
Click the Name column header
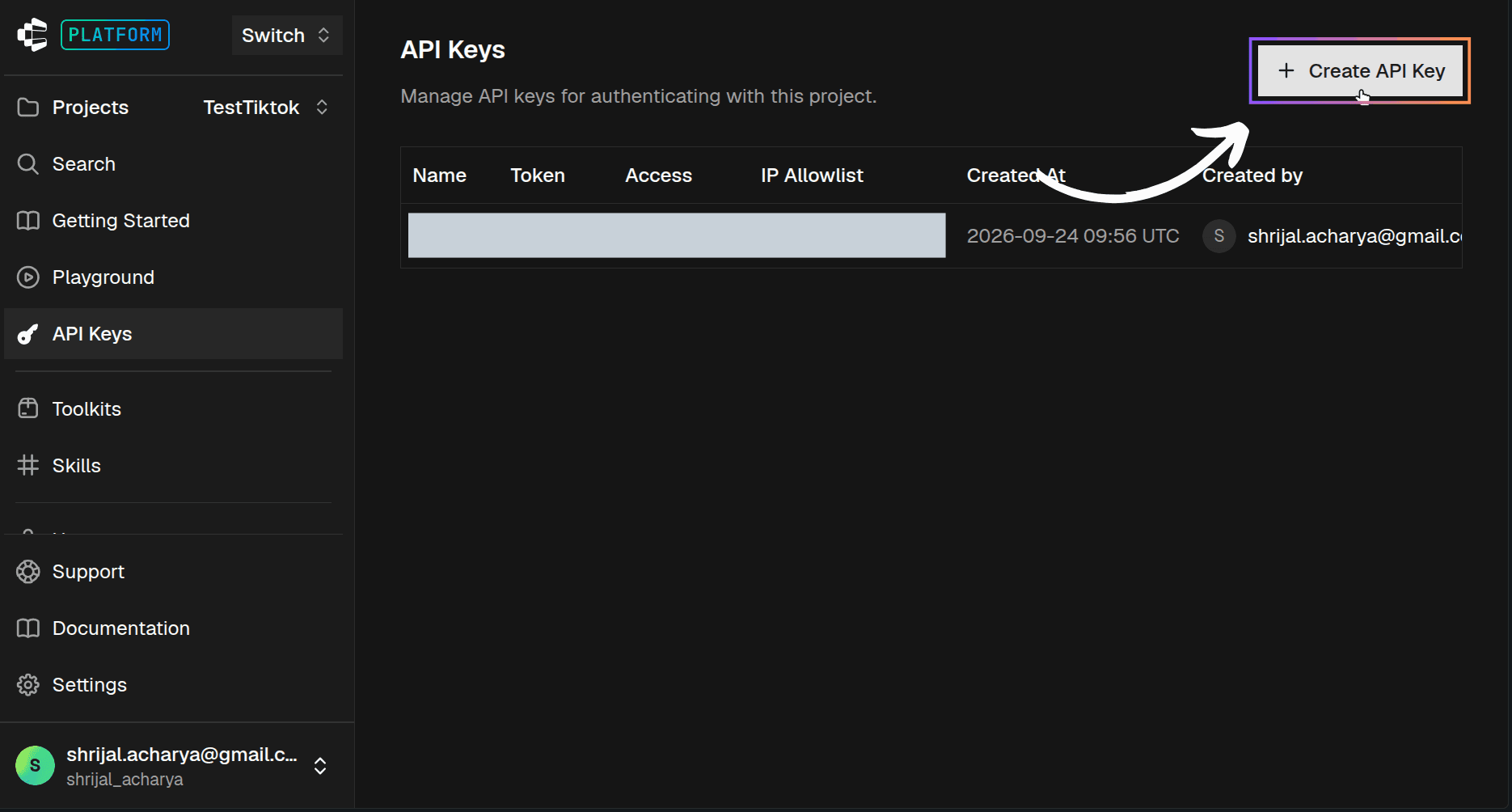439,176
